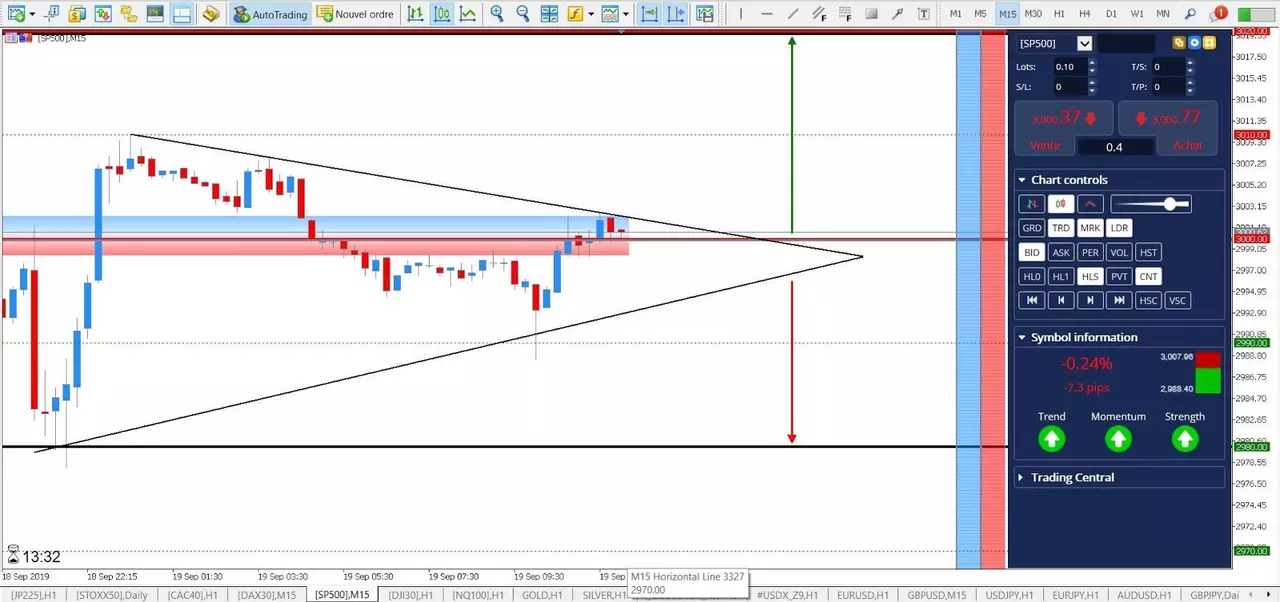Select the trendline drawing tool

(x=793, y=14)
